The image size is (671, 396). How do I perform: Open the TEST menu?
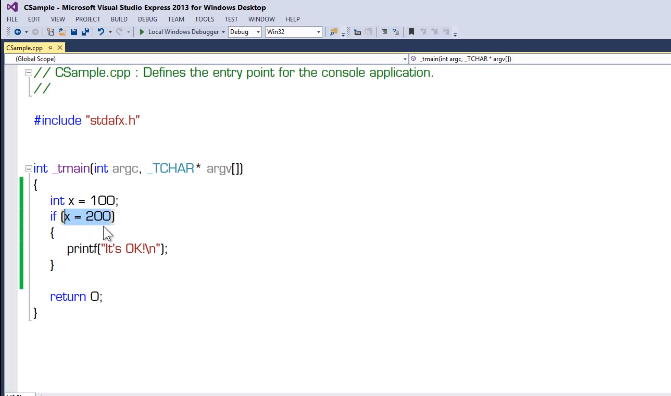click(231, 19)
